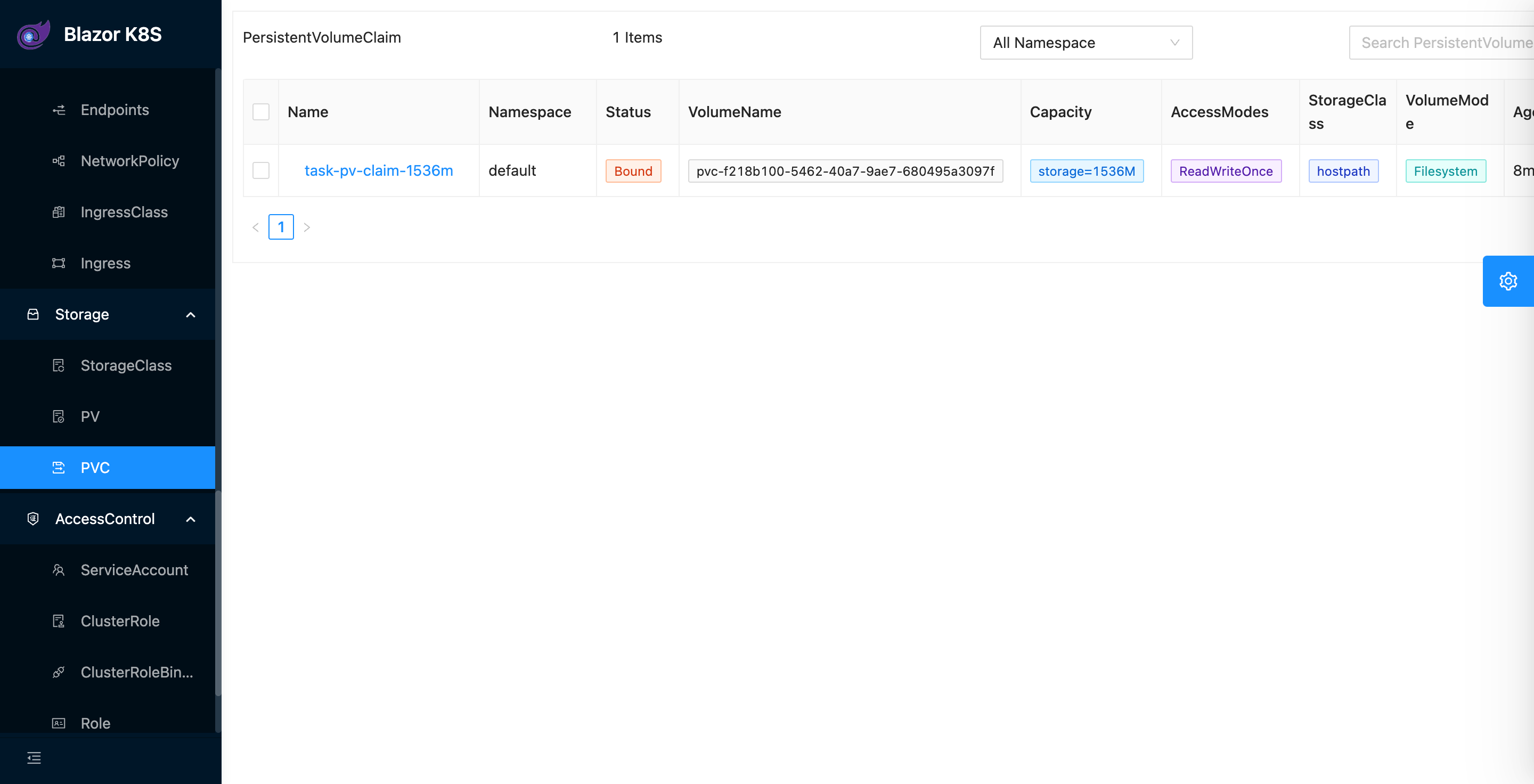Click the NetworkPolicy sidebar icon
The image size is (1534, 784).
click(x=59, y=161)
